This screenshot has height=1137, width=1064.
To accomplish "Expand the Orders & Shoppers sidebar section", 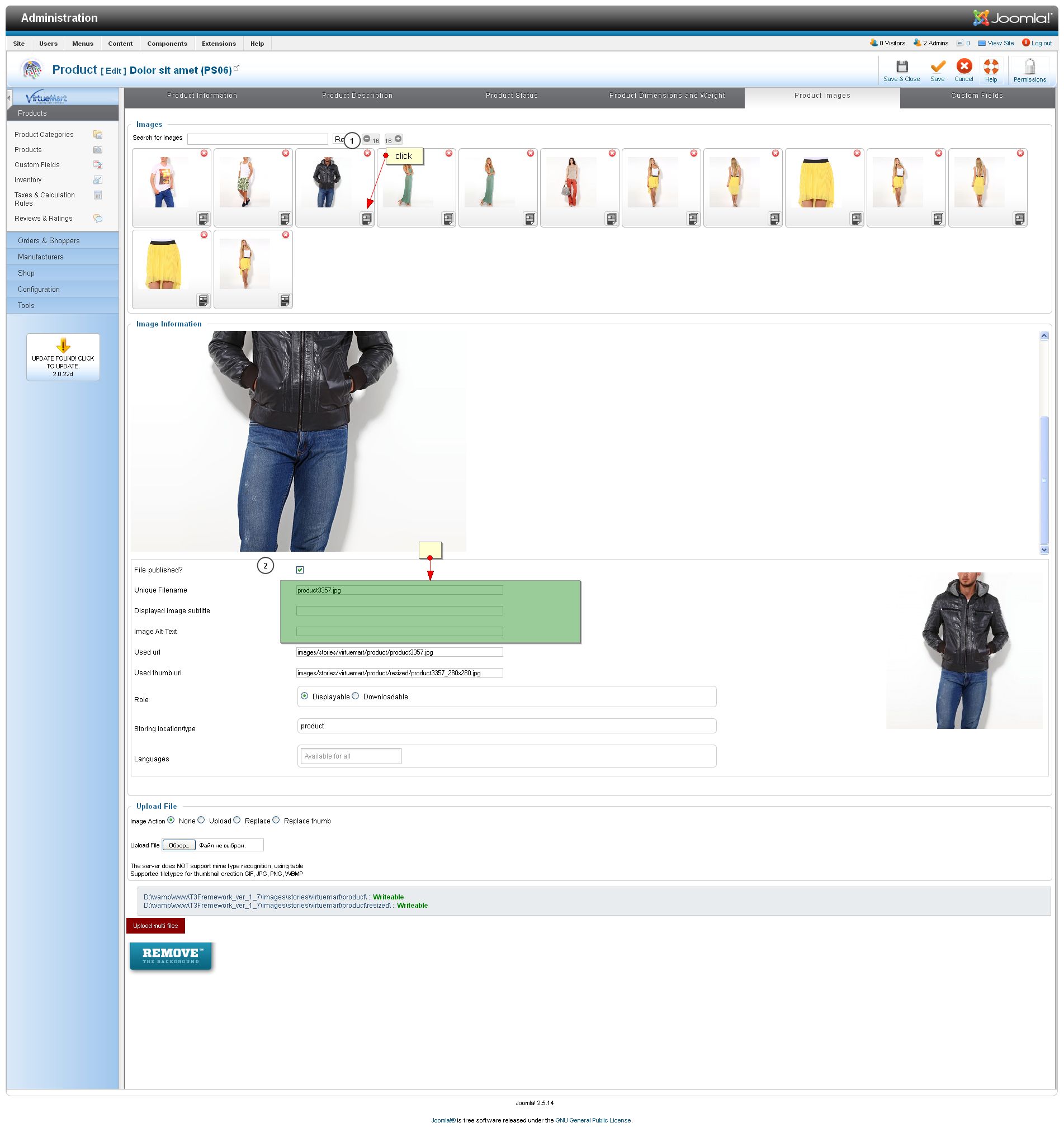I will pyautogui.click(x=49, y=241).
